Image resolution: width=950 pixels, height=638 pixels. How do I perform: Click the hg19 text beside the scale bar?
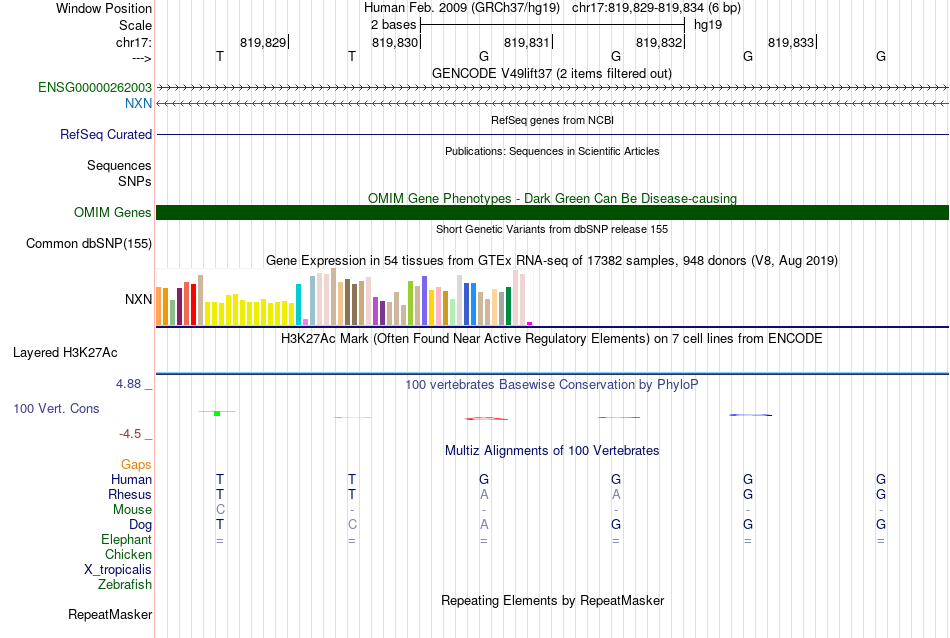(708, 25)
